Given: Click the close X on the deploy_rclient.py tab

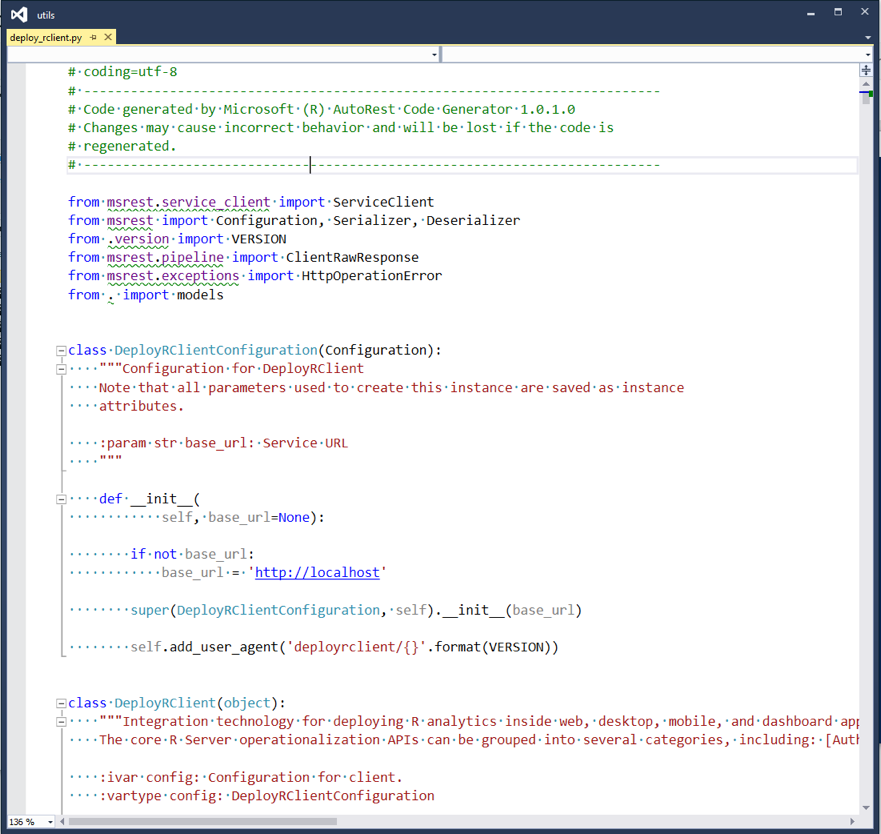Looking at the screenshot, I should coord(108,36).
